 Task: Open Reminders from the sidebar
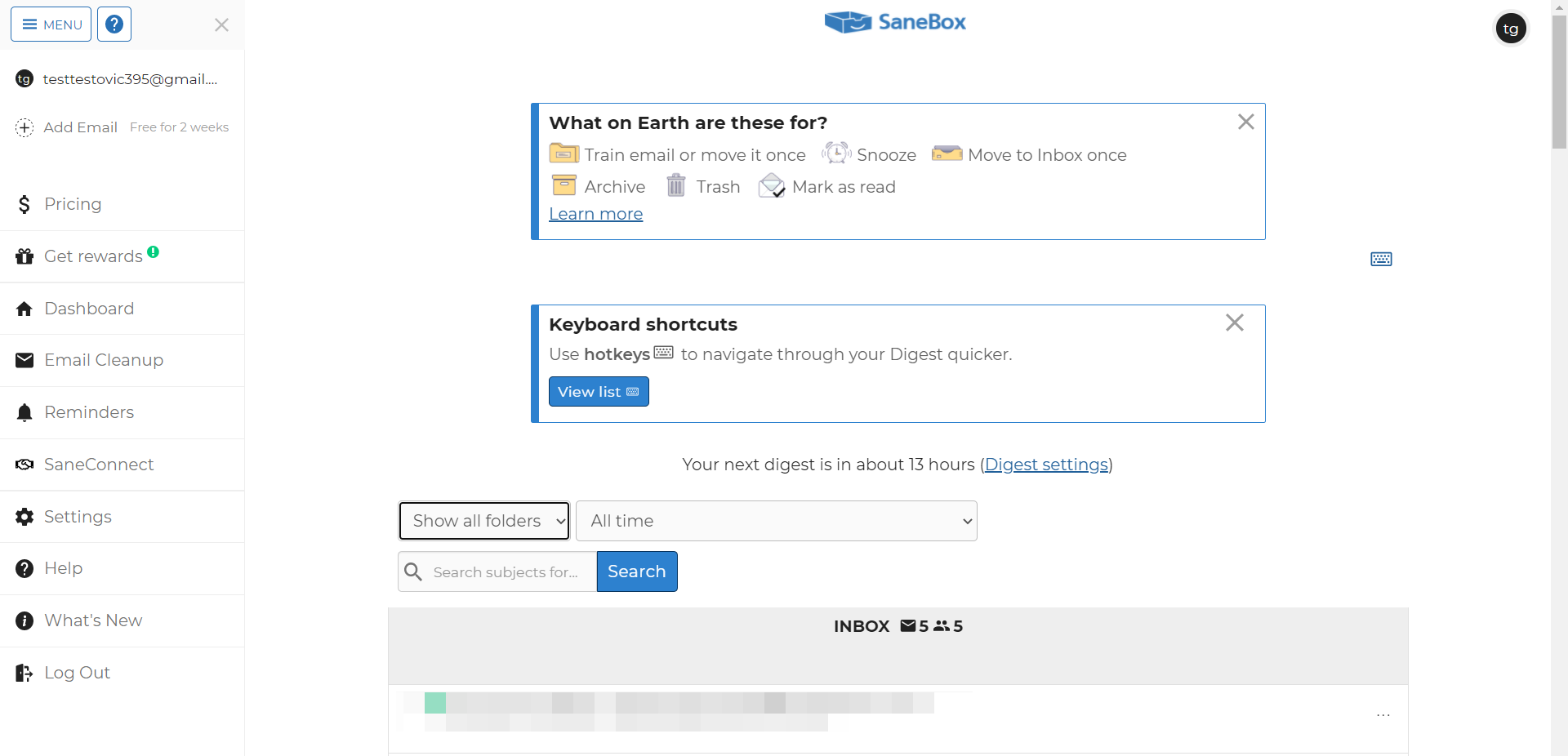tap(88, 412)
